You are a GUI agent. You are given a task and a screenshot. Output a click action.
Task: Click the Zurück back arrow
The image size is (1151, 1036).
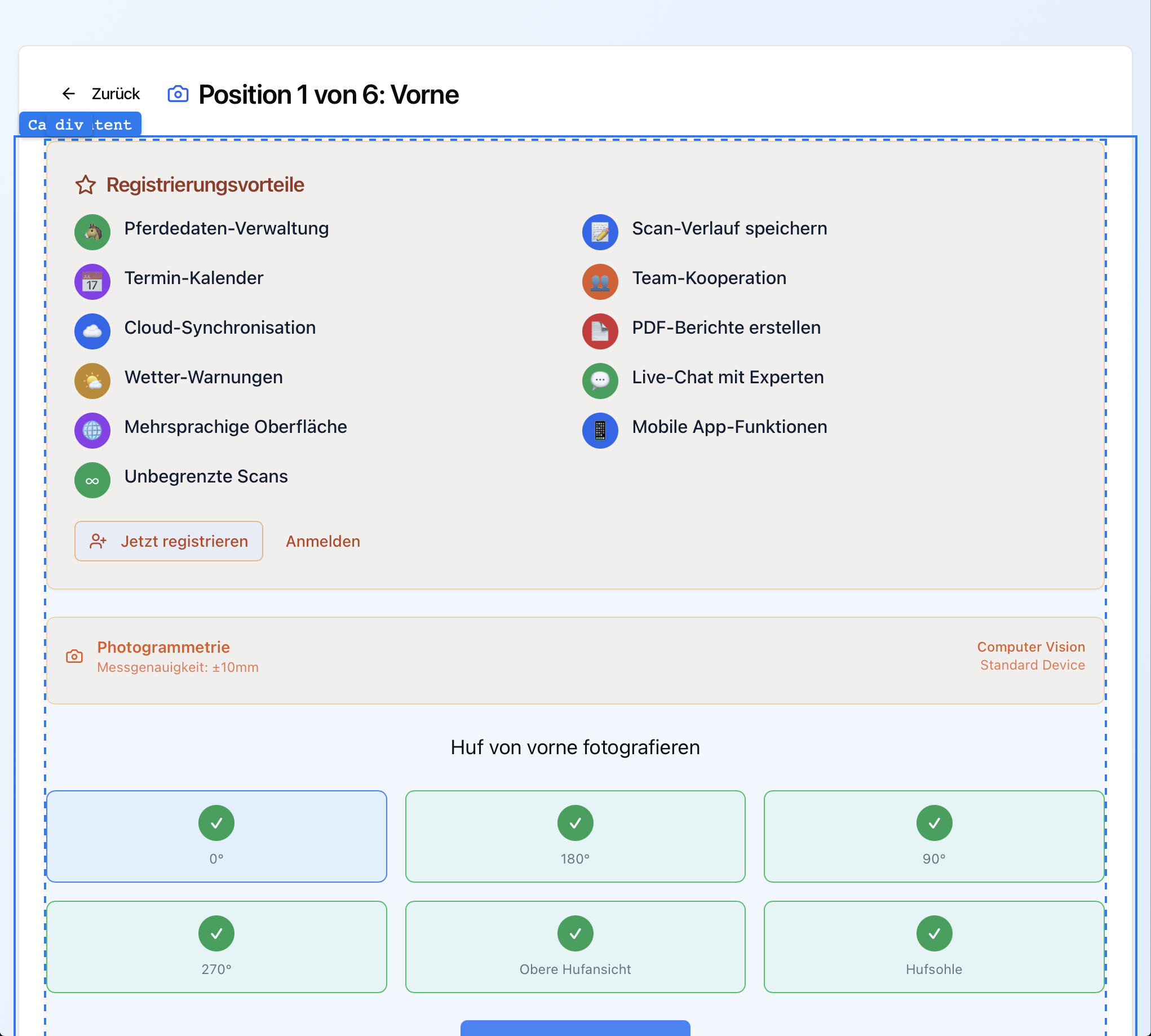point(69,94)
